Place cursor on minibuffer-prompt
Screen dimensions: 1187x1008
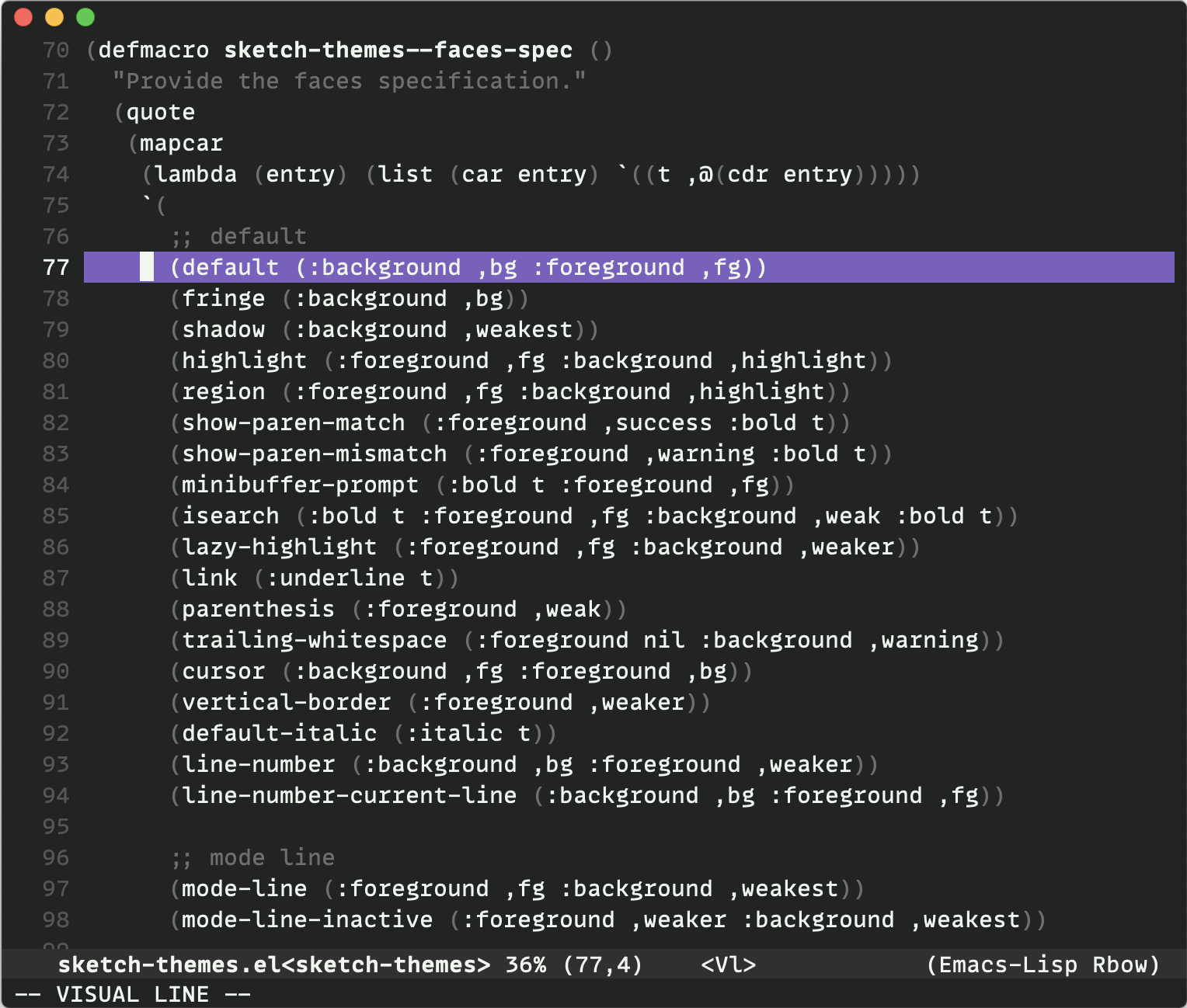coord(301,485)
